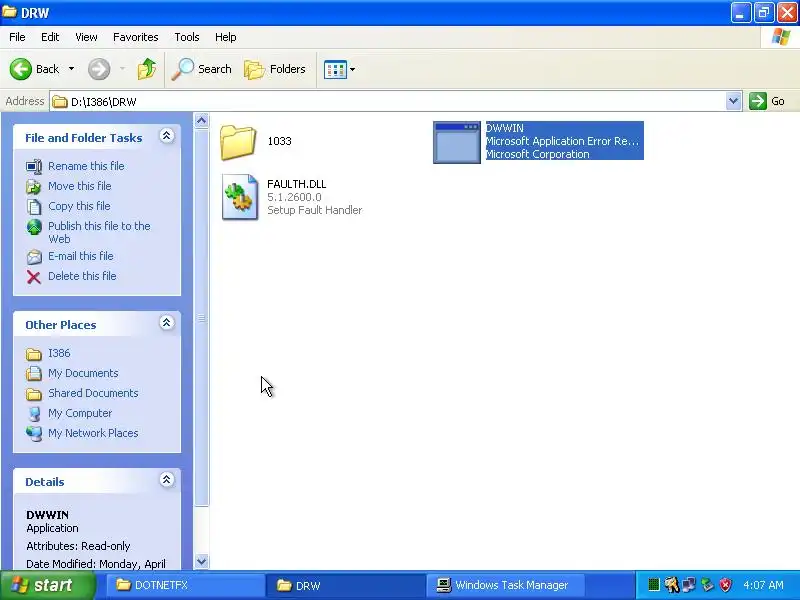Collapse the Other Places panel
This screenshot has width=800, height=600.
tap(166, 322)
